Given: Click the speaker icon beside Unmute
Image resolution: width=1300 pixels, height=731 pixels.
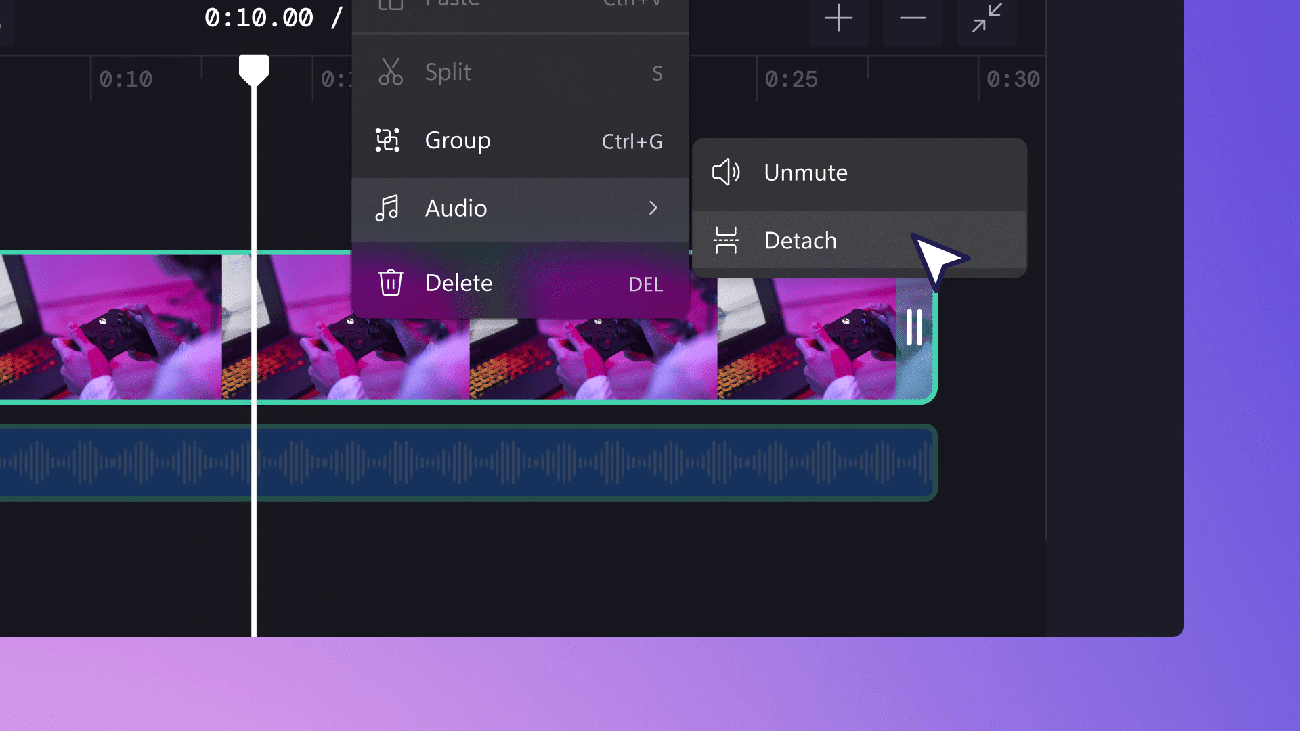Looking at the screenshot, I should [x=724, y=172].
